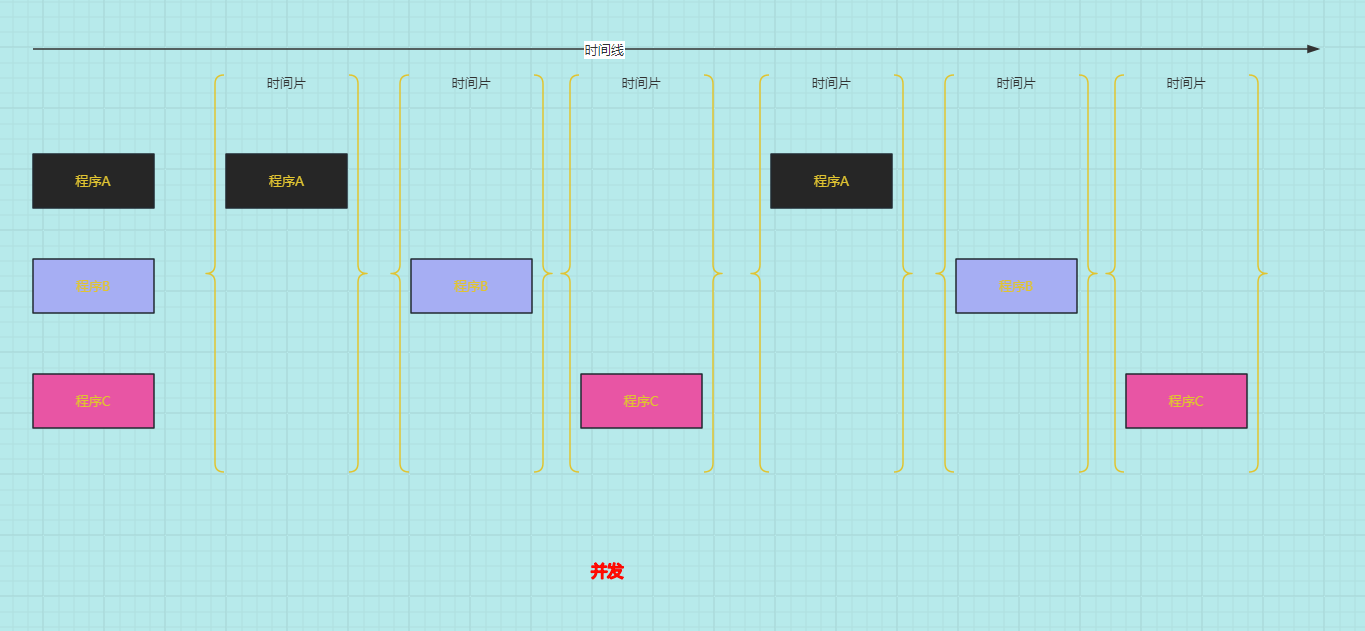The height and width of the screenshot is (631, 1365).
Task: Select the fifth 时间片 label
Action: 1016,84
